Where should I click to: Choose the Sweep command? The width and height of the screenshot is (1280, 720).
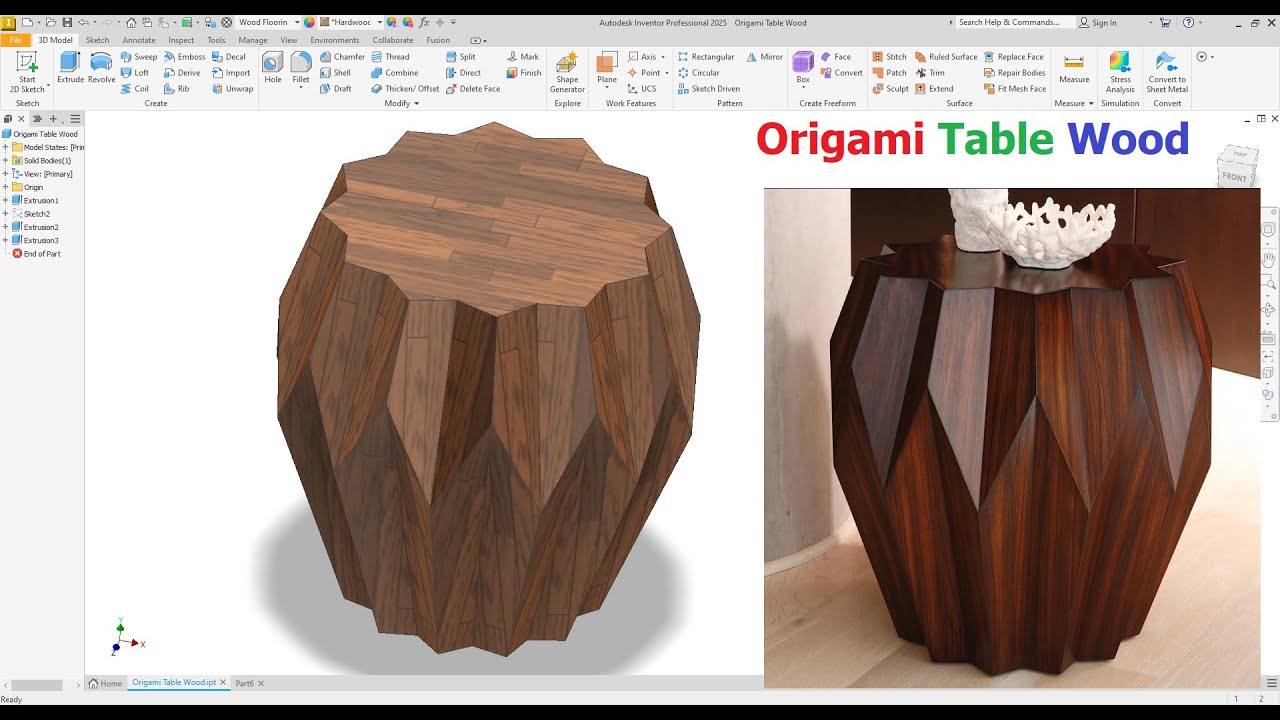(139, 57)
